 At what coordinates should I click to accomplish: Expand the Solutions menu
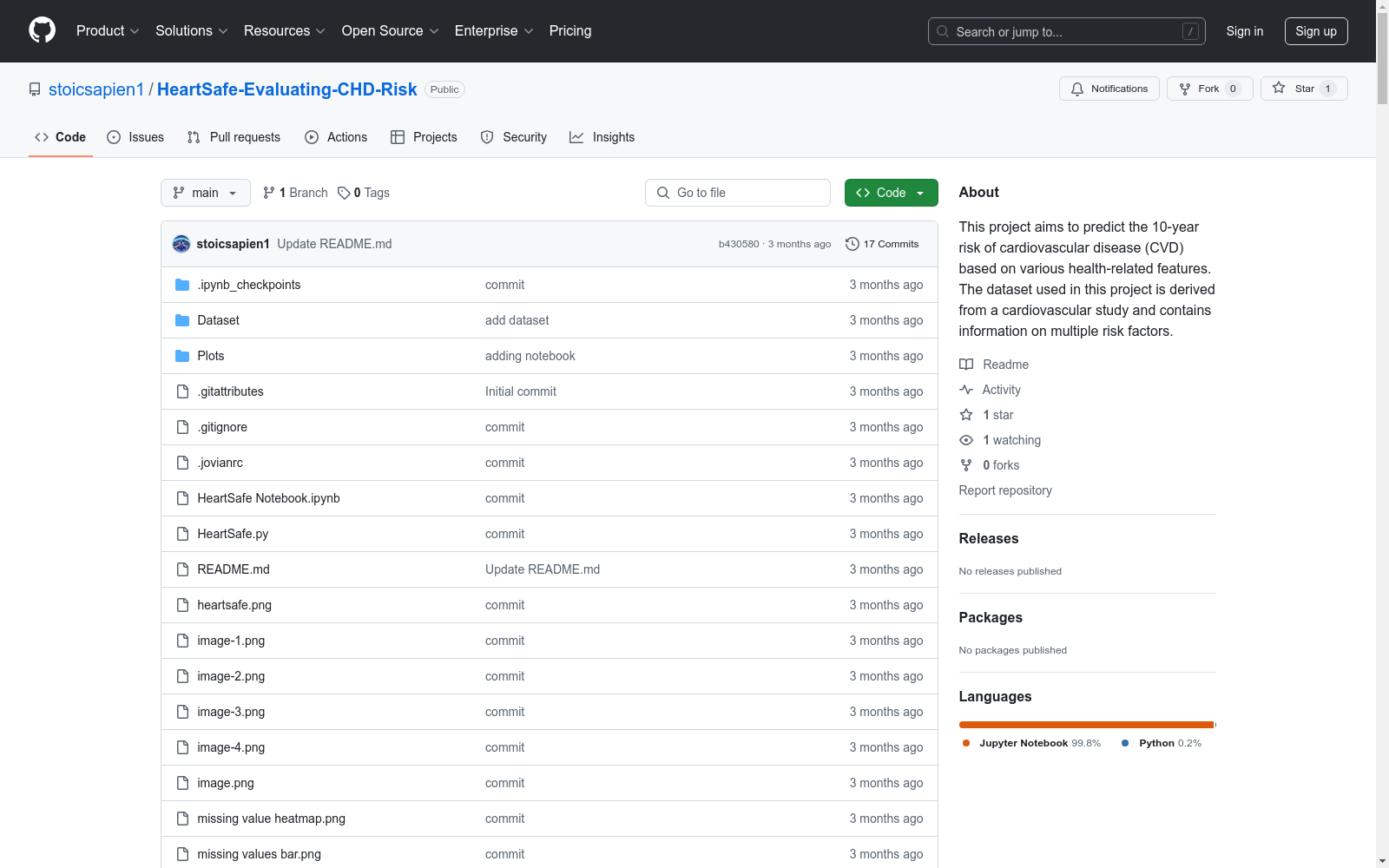tap(192, 31)
